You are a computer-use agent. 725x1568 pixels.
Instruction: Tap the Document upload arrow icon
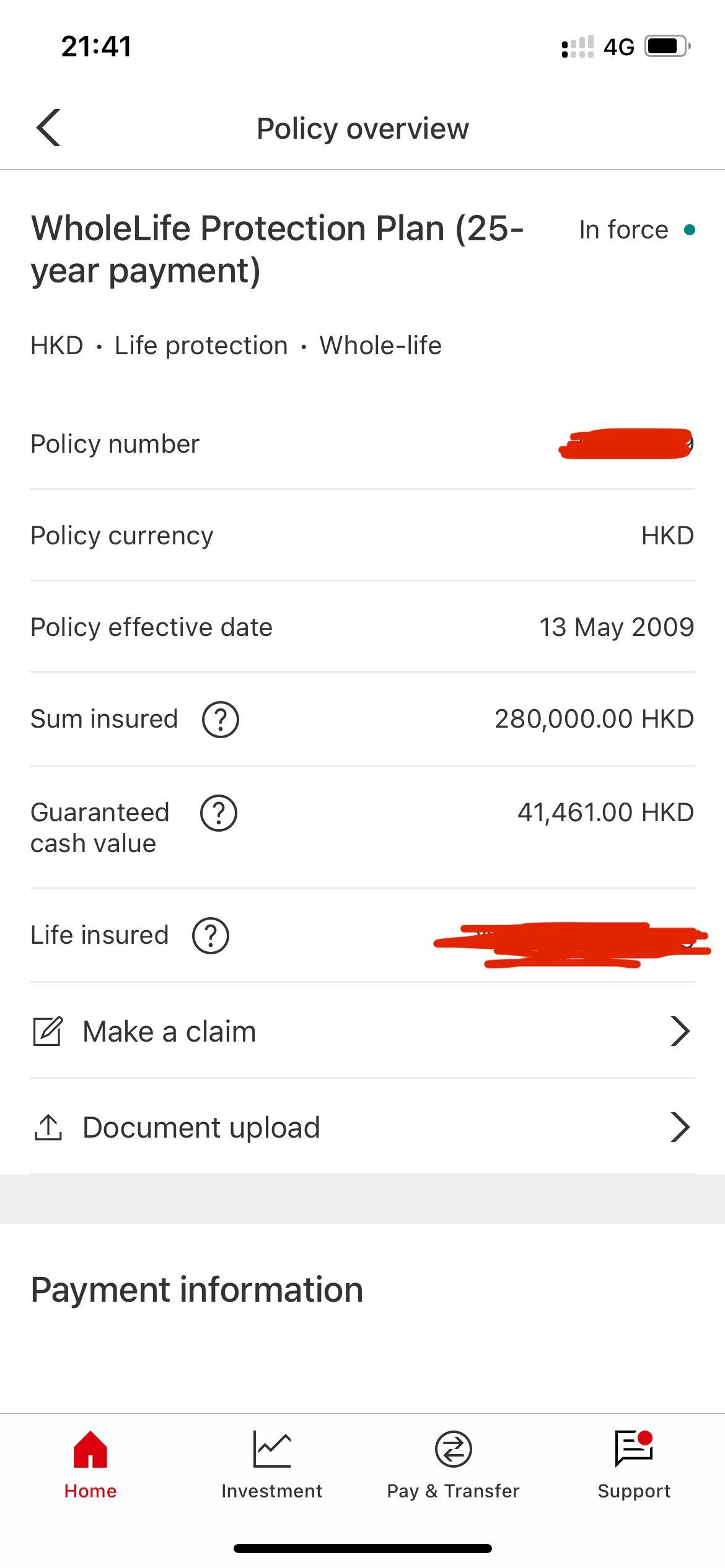click(x=48, y=1127)
